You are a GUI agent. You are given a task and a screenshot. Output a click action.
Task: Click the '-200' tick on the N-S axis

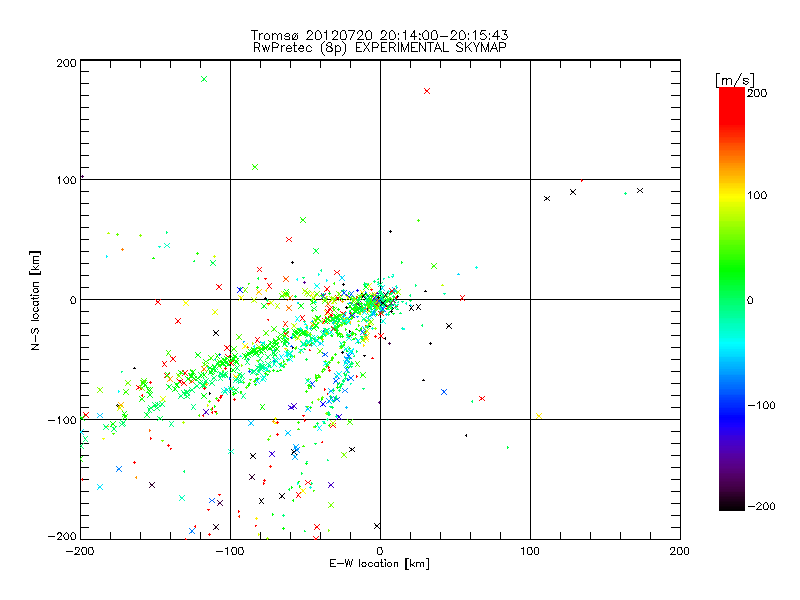[x=62, y=536]
